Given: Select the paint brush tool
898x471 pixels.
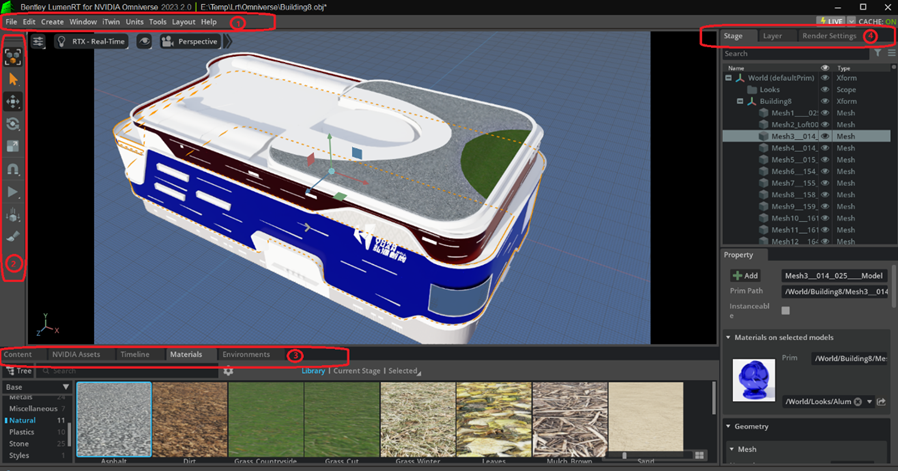Looking at the screenshot, I should pos(13,236).
